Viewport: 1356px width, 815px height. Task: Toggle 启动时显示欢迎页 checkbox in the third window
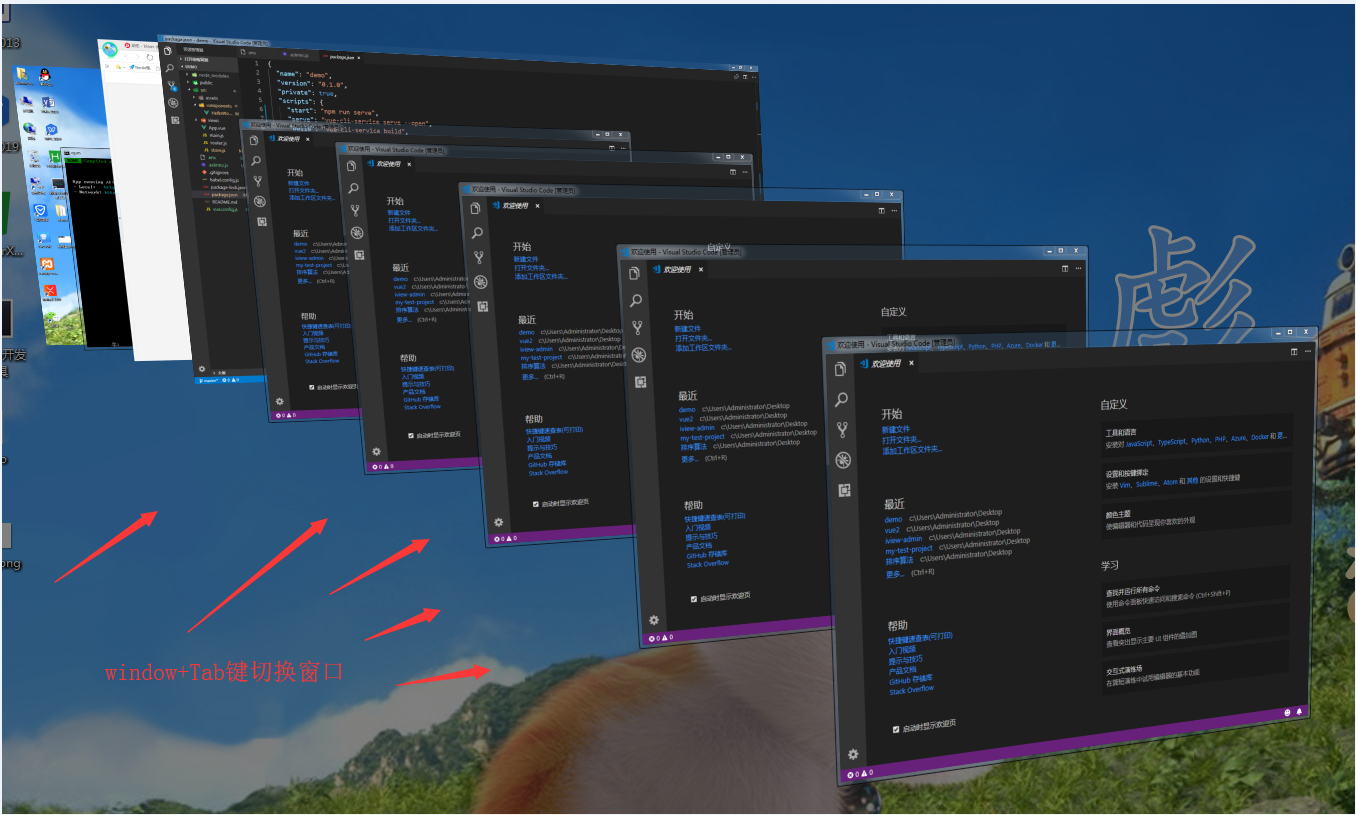(x=536, y=503)
